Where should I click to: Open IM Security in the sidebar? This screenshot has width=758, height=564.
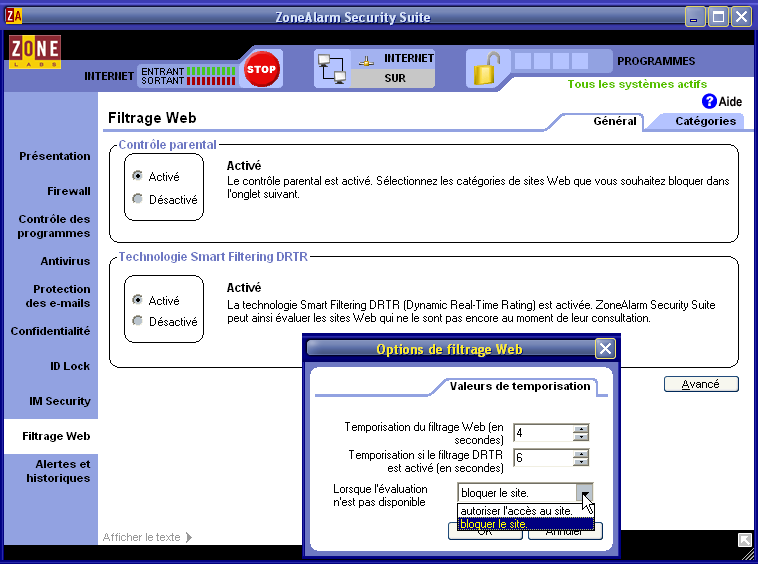[59, 401]
